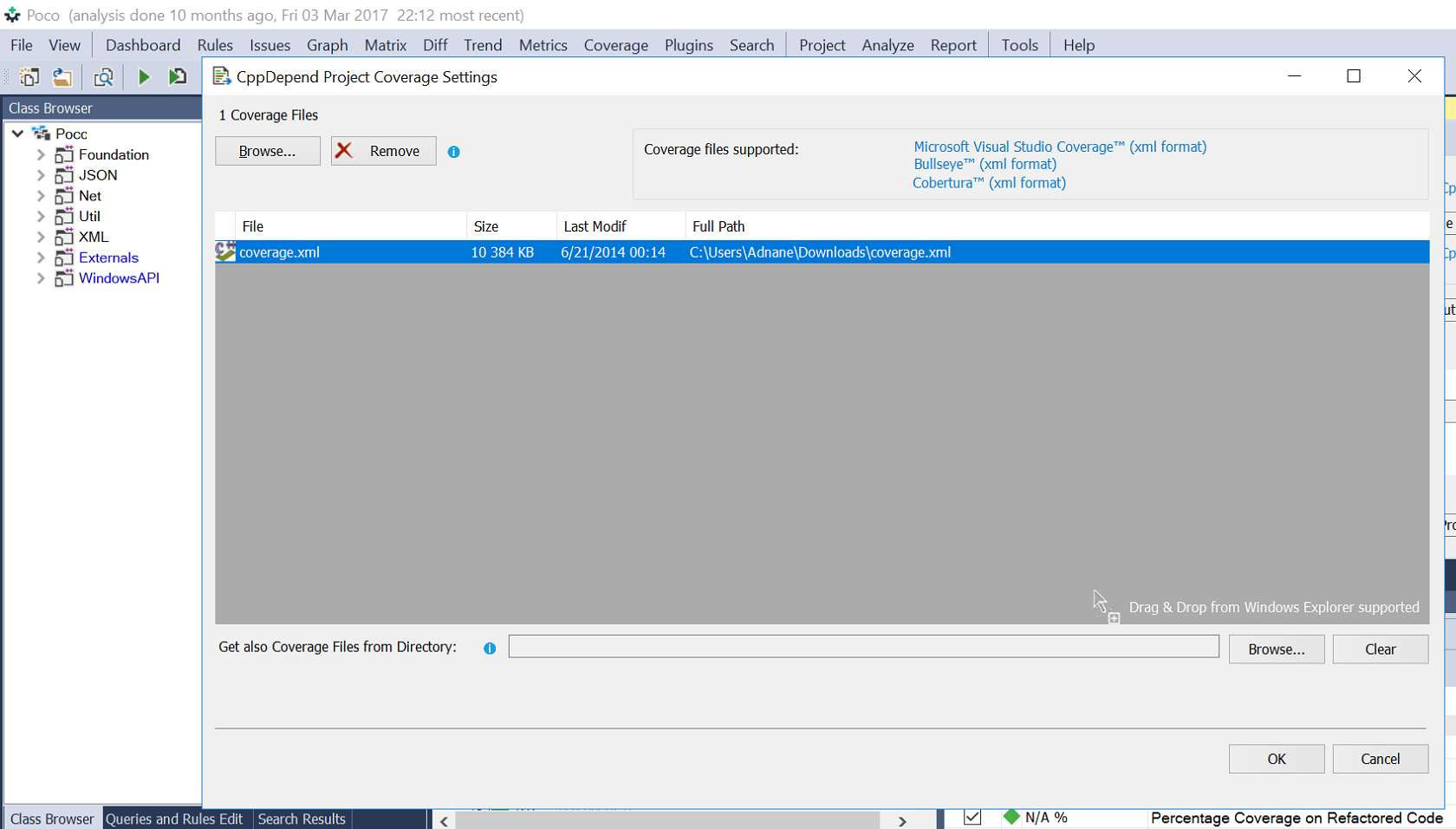Click the play icon with report document
Screen dimensions: 1456x829
point(177,77)
